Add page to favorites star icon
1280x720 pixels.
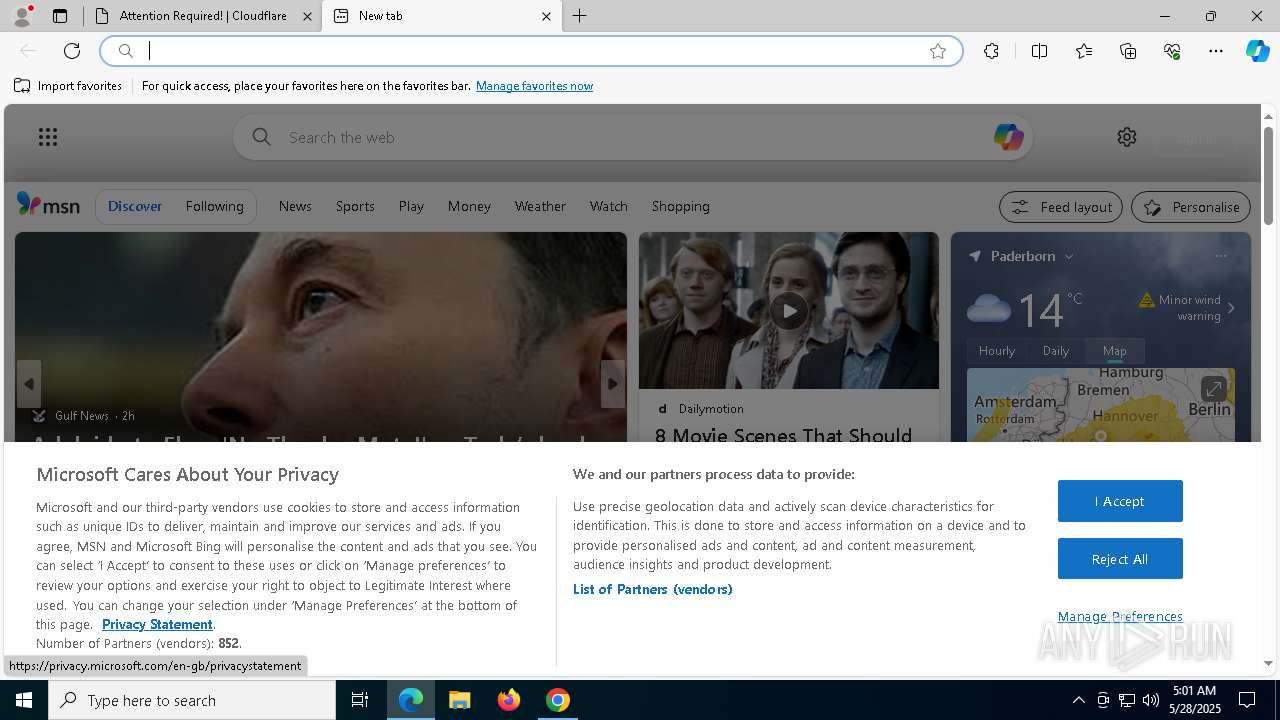coord(937,51)
